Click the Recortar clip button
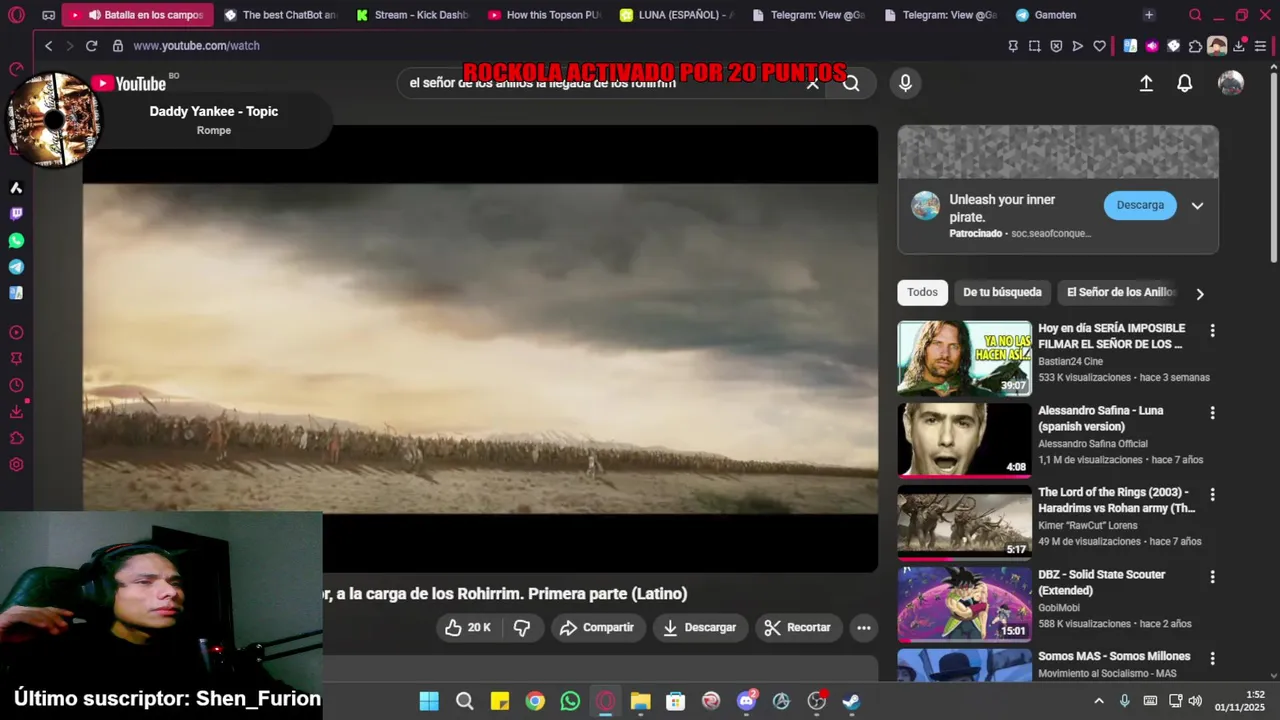This screenshot has width=1280, height=720. point(798,628)
